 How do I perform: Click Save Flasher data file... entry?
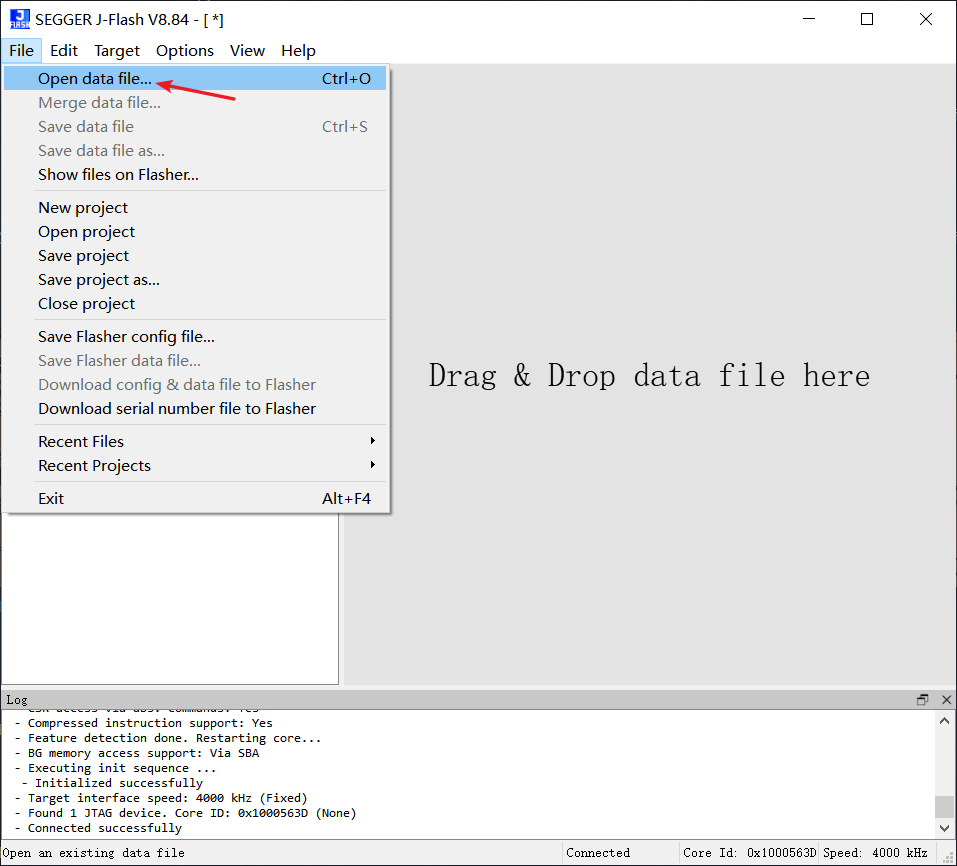195,361
